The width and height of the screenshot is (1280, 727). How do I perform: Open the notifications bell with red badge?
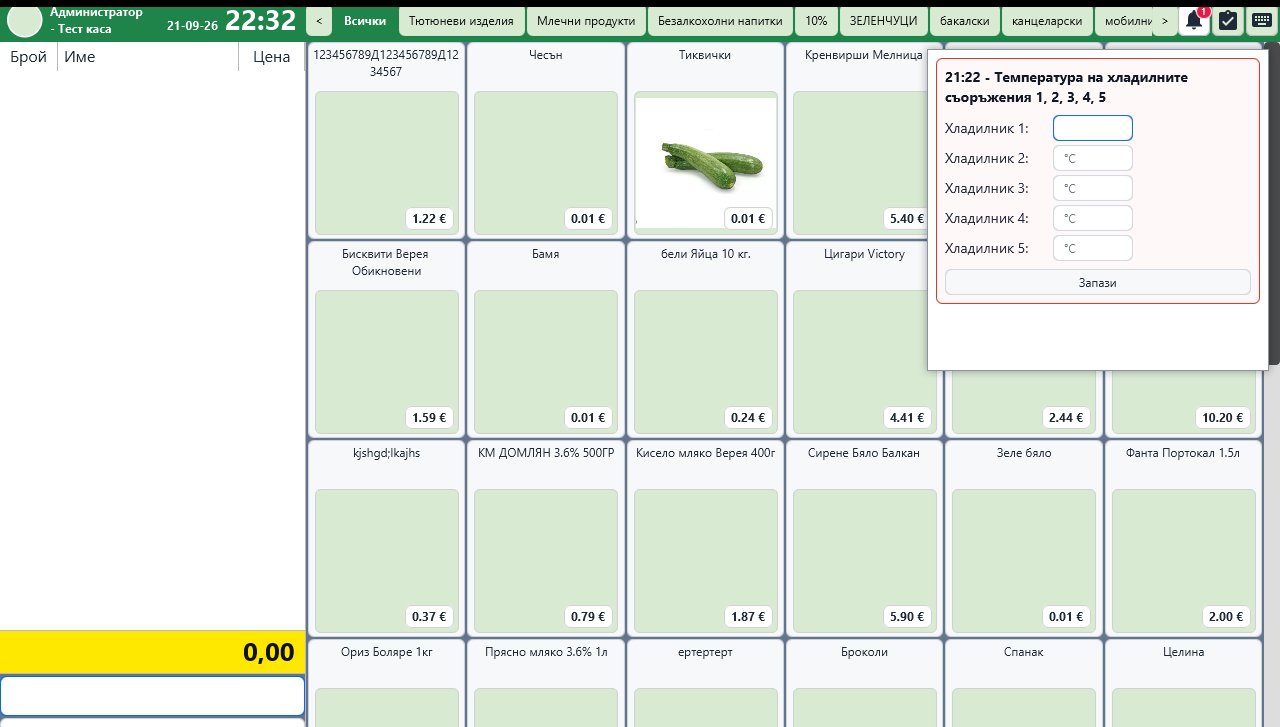[1194, 20]
